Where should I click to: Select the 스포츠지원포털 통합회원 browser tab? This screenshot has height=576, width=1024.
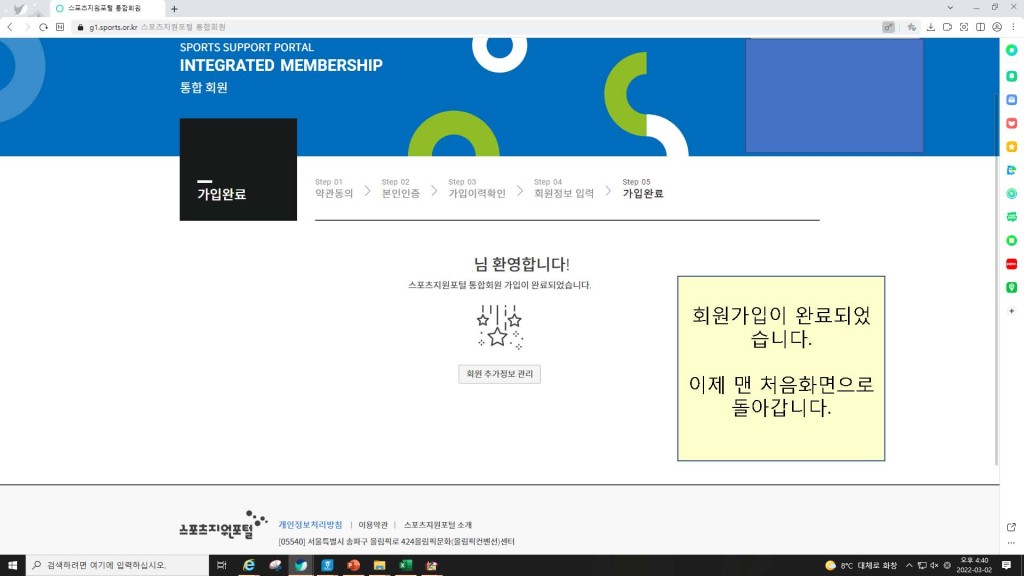[105, 8]
